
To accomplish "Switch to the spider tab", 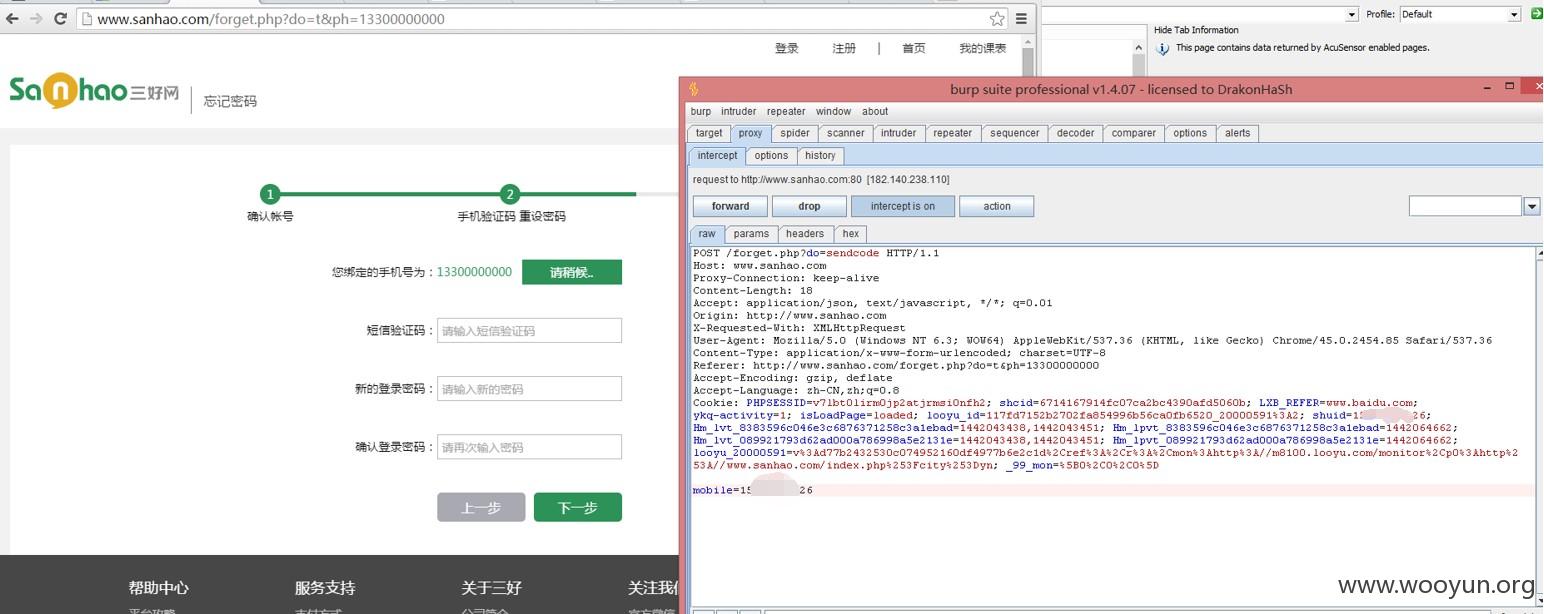I will (x=795, y=133).
